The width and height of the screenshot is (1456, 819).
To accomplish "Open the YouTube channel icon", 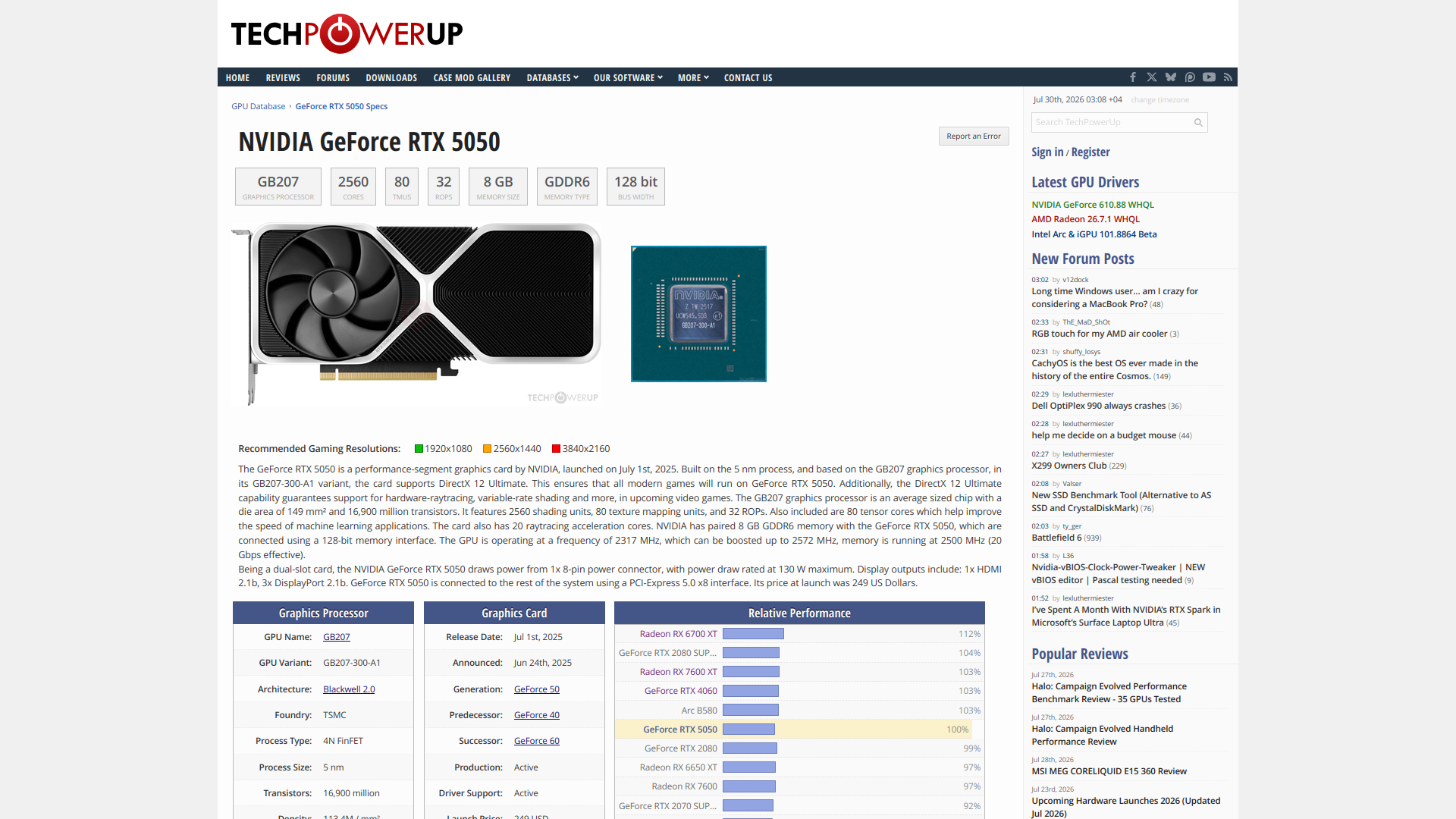I will coord(1209,77).
